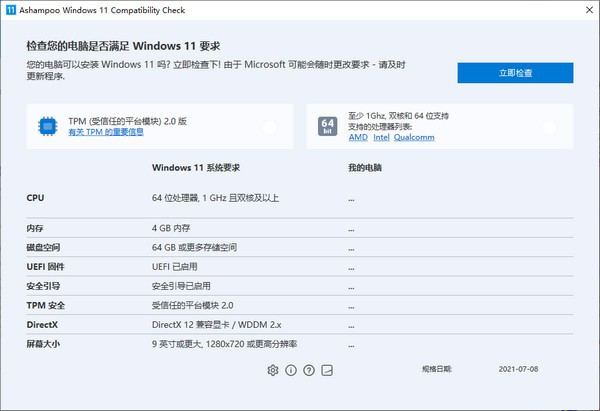The height and width of the screenshot is (411, 600).
Task: Click the 我的电脑 column header
Action: point(365,168)
